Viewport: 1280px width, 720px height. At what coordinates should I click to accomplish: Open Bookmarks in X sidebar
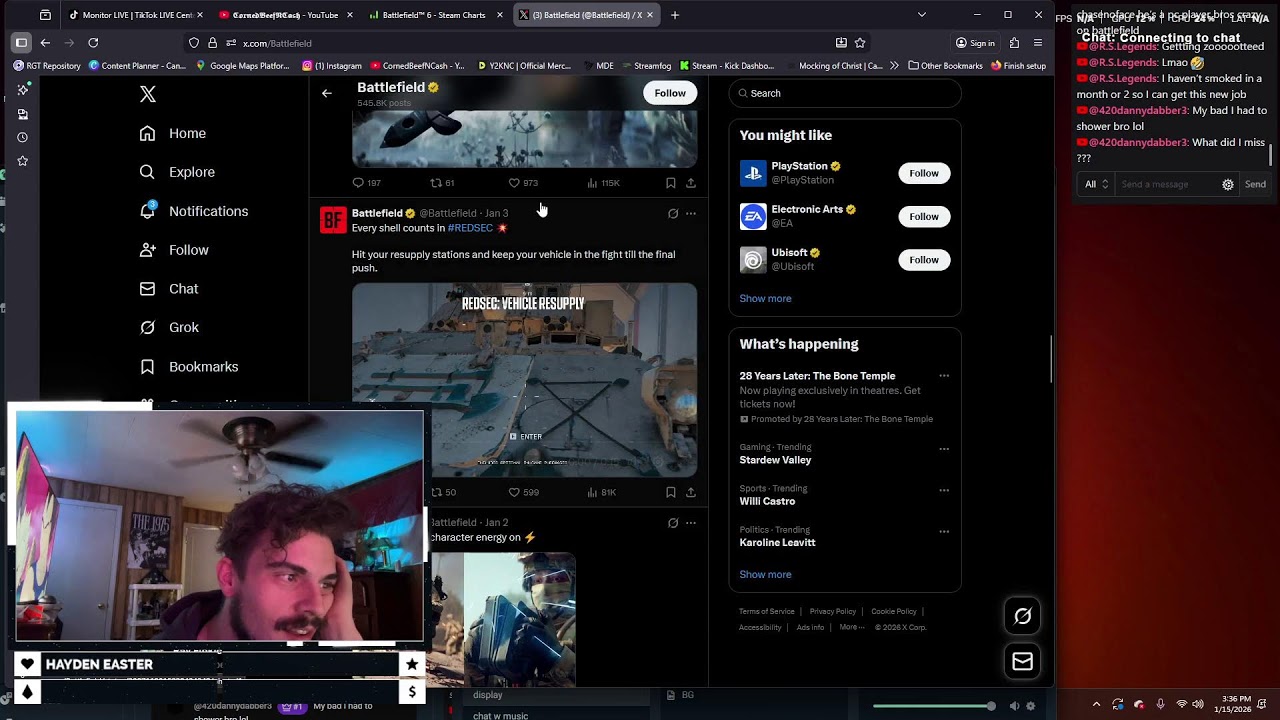click(189, 367)
